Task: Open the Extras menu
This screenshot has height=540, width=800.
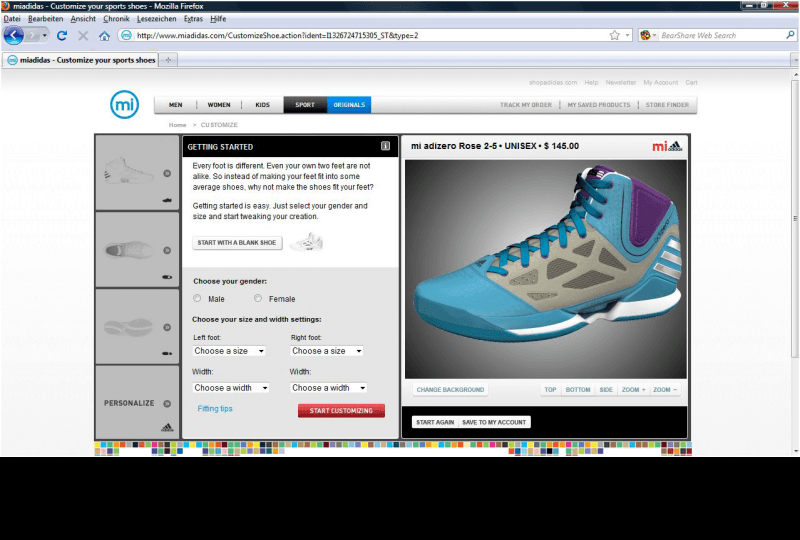Action: 193,19
